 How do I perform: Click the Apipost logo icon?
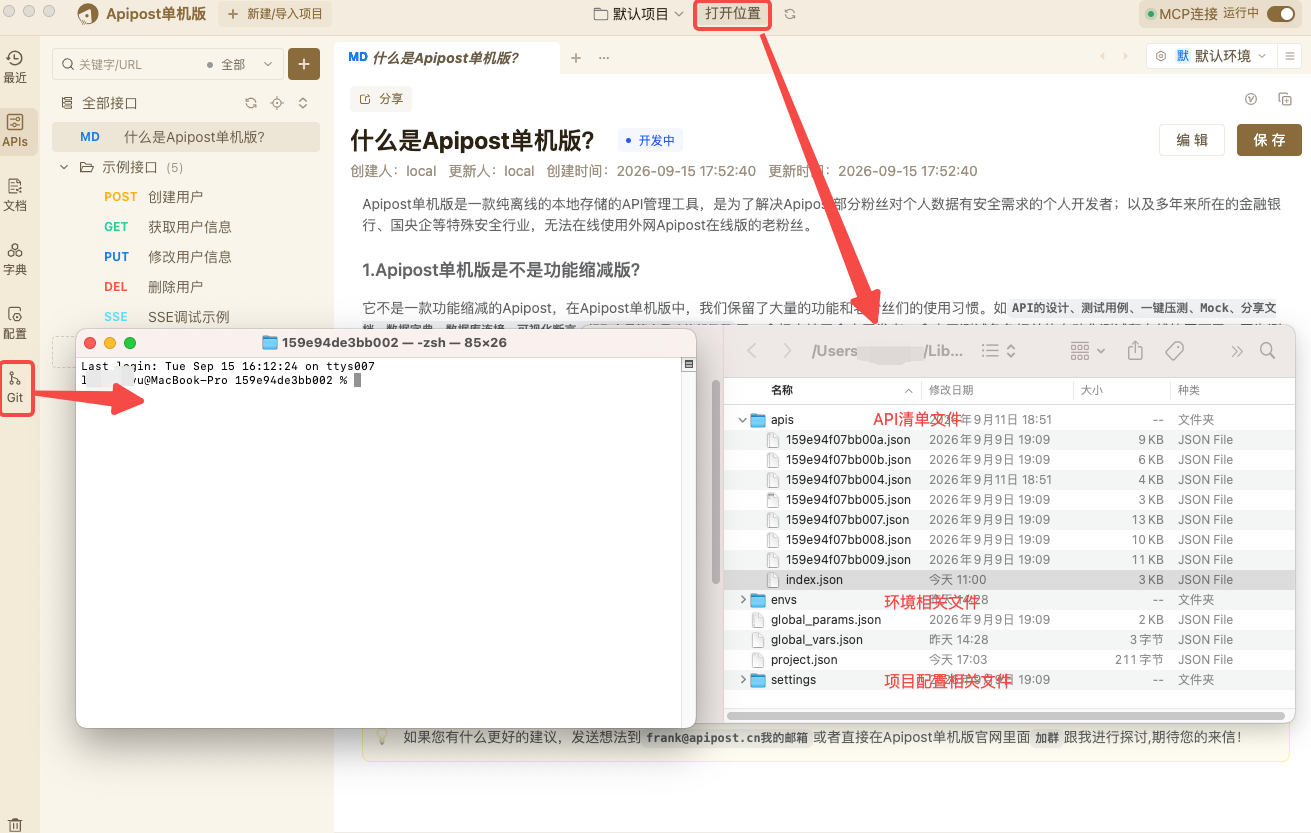(x=88, y=14)
